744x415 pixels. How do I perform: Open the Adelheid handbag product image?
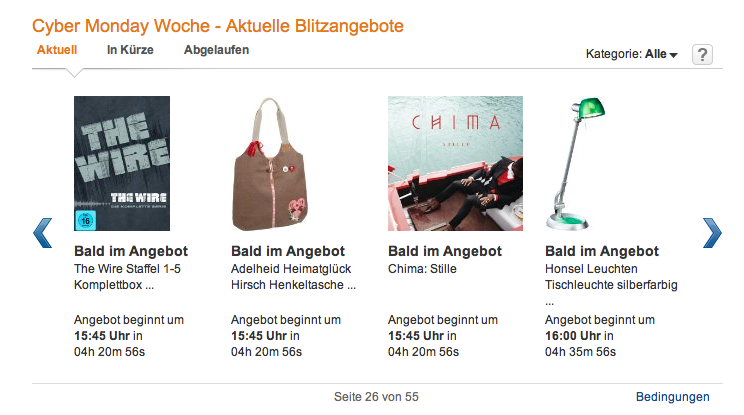(270, 164)
